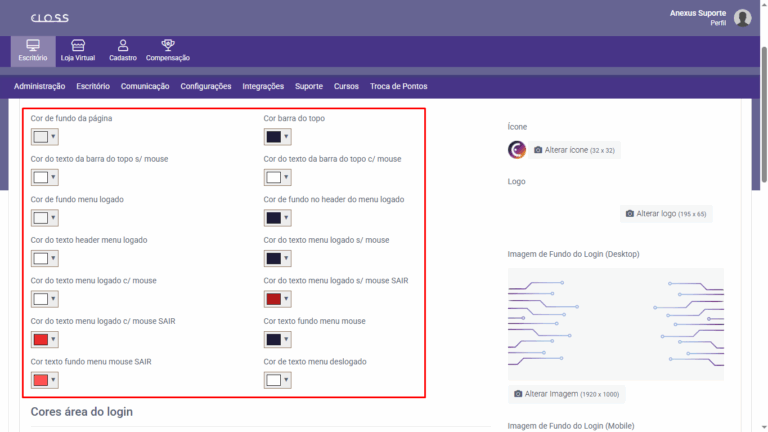
Task: Open the Administração menu
Action: click(40, 87)
